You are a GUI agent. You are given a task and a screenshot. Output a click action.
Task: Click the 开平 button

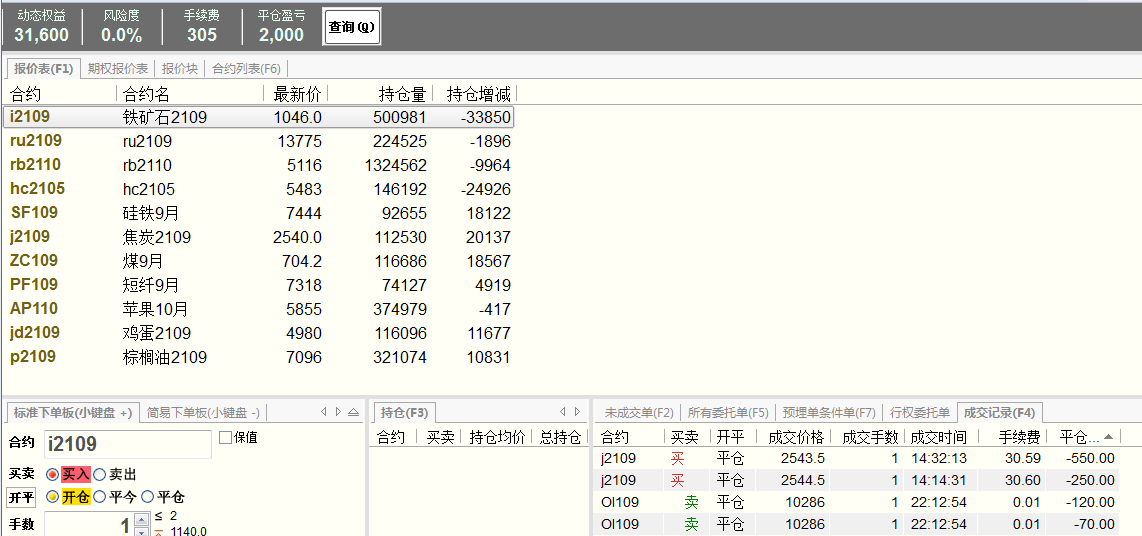(x=21, y=497)
